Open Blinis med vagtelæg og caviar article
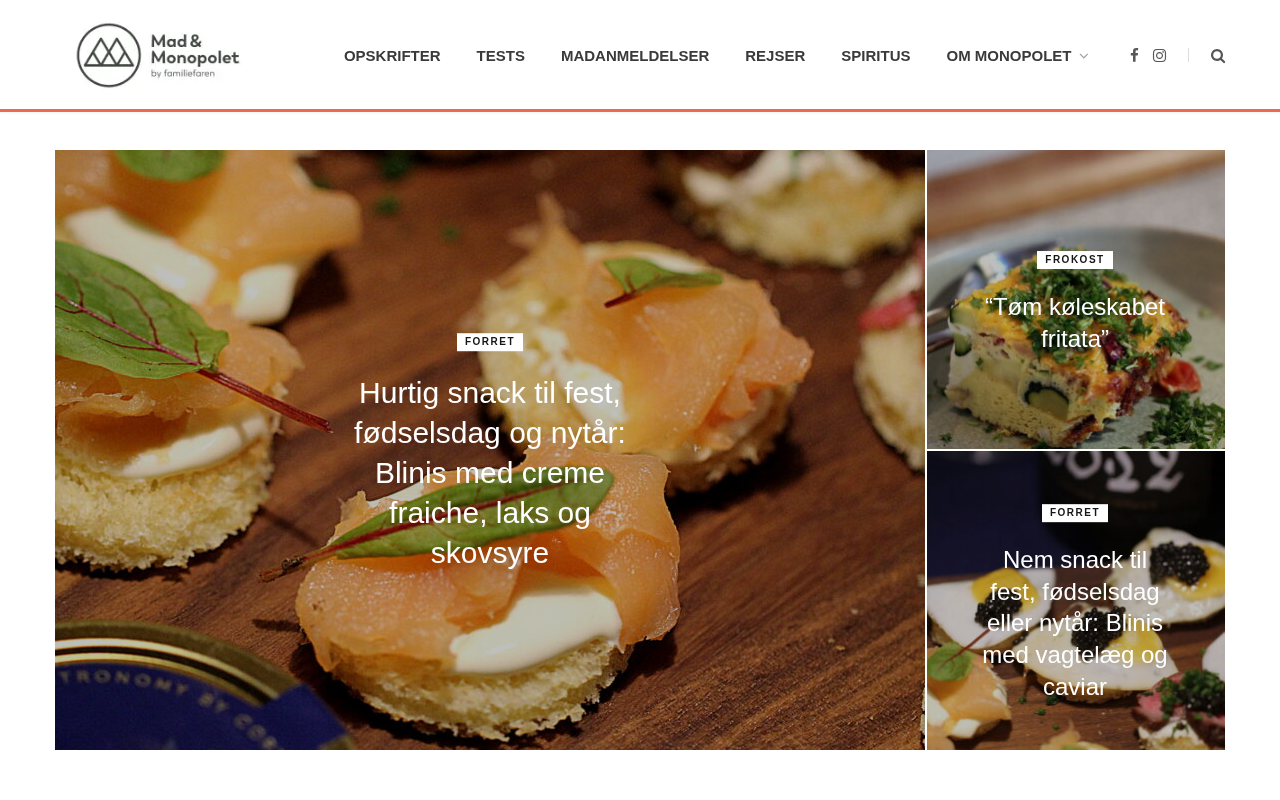 tap(1075, 623)
